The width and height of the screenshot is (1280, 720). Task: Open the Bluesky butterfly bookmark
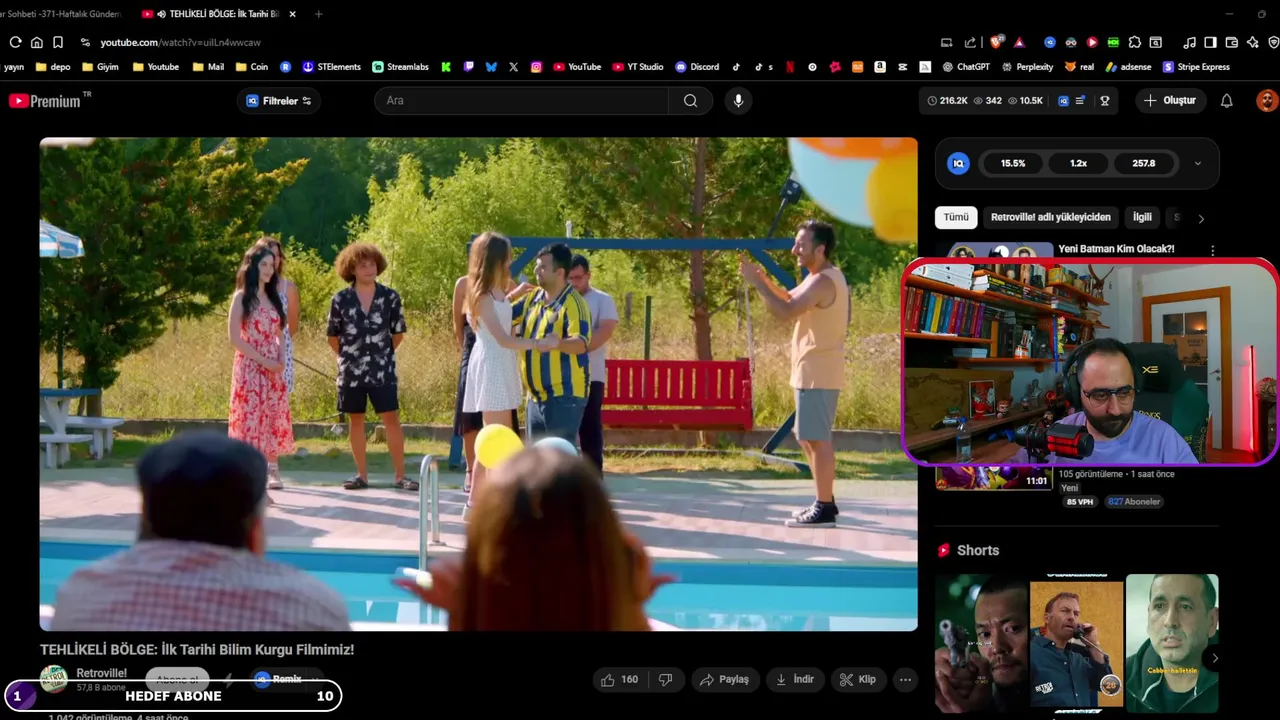[491, 67]
